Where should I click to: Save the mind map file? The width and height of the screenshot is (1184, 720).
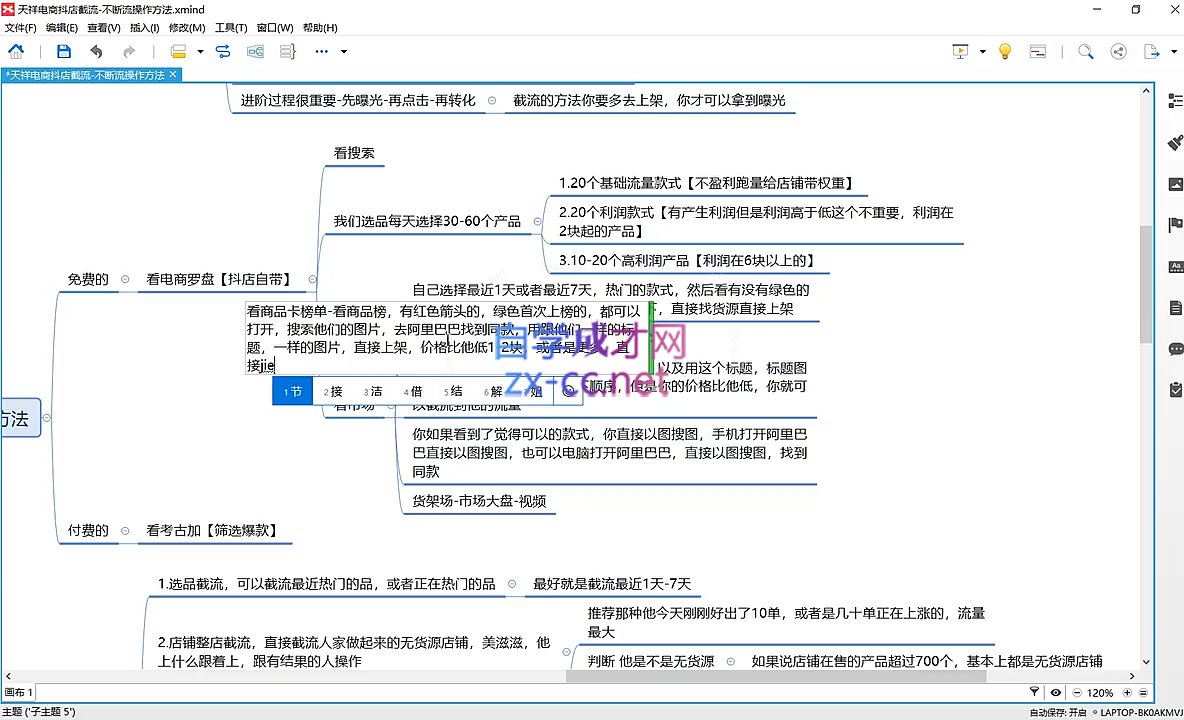click(63, 51)
